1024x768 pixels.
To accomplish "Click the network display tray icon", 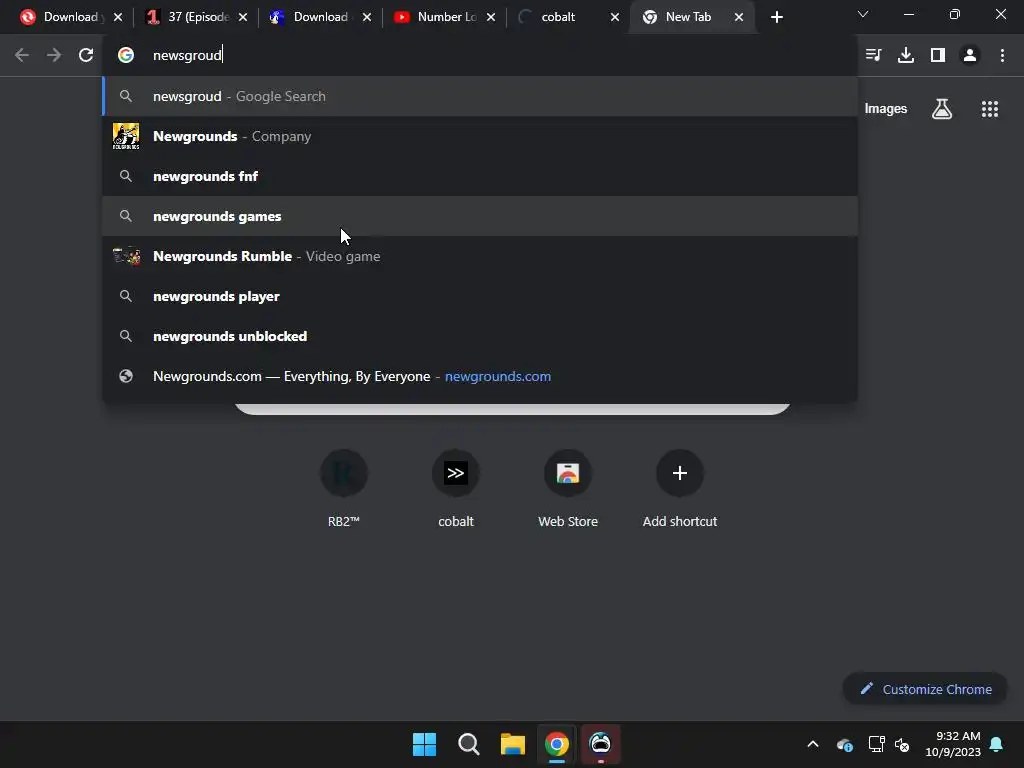I will [876, 744].
